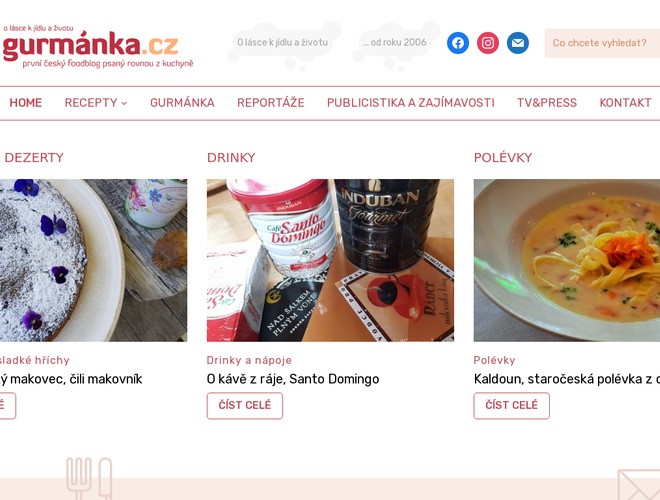Open the Gurmánka menu item
This screenshot has width=660, height=500.
point(182,103)
